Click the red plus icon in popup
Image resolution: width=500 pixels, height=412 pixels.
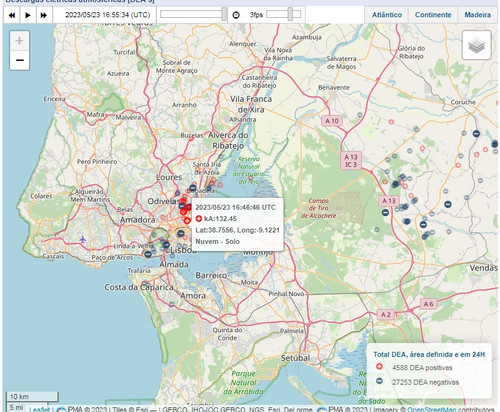[x=199, y=219]
